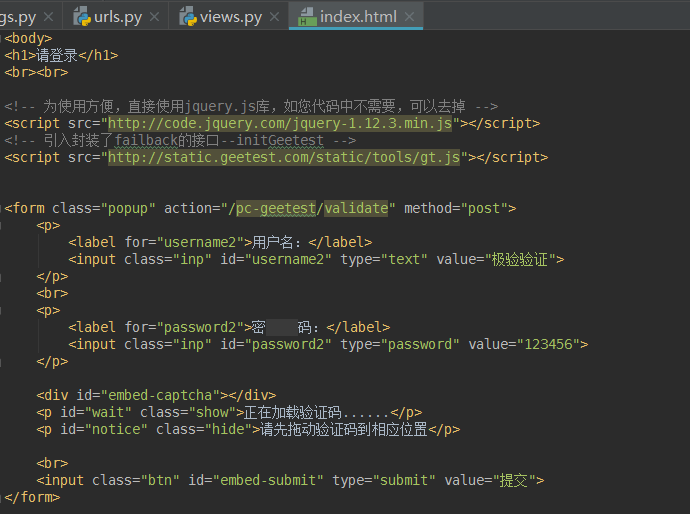Click the p id="wait" class="show" line

click(229, 412)
